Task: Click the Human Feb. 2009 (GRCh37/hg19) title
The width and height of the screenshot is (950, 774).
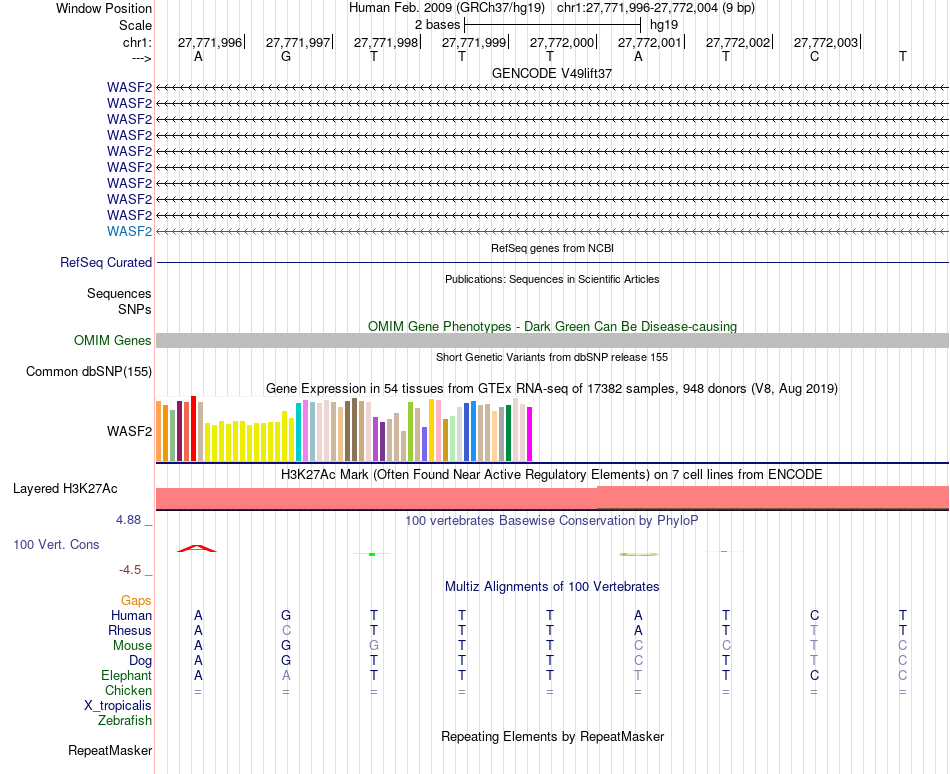Action: click(447, 8)
